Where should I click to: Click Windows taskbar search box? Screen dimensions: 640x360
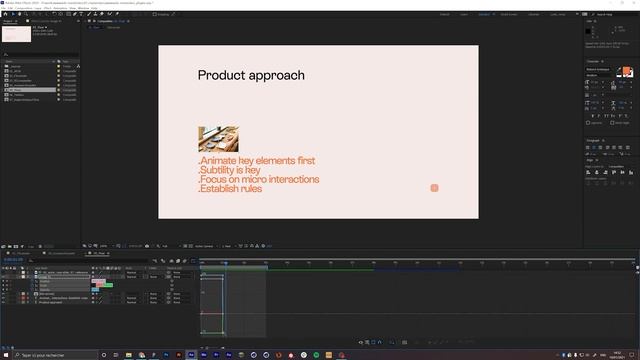[x=55, y=355]
